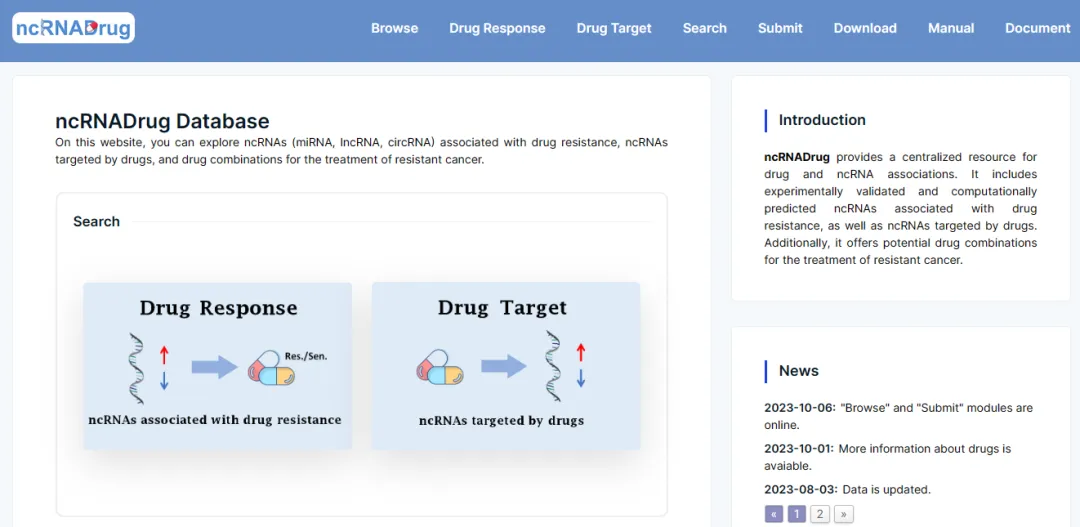Screen dimensions: 1080x527
Task: Click the ncRNADrug logo
Action: (x=74, y=28)
